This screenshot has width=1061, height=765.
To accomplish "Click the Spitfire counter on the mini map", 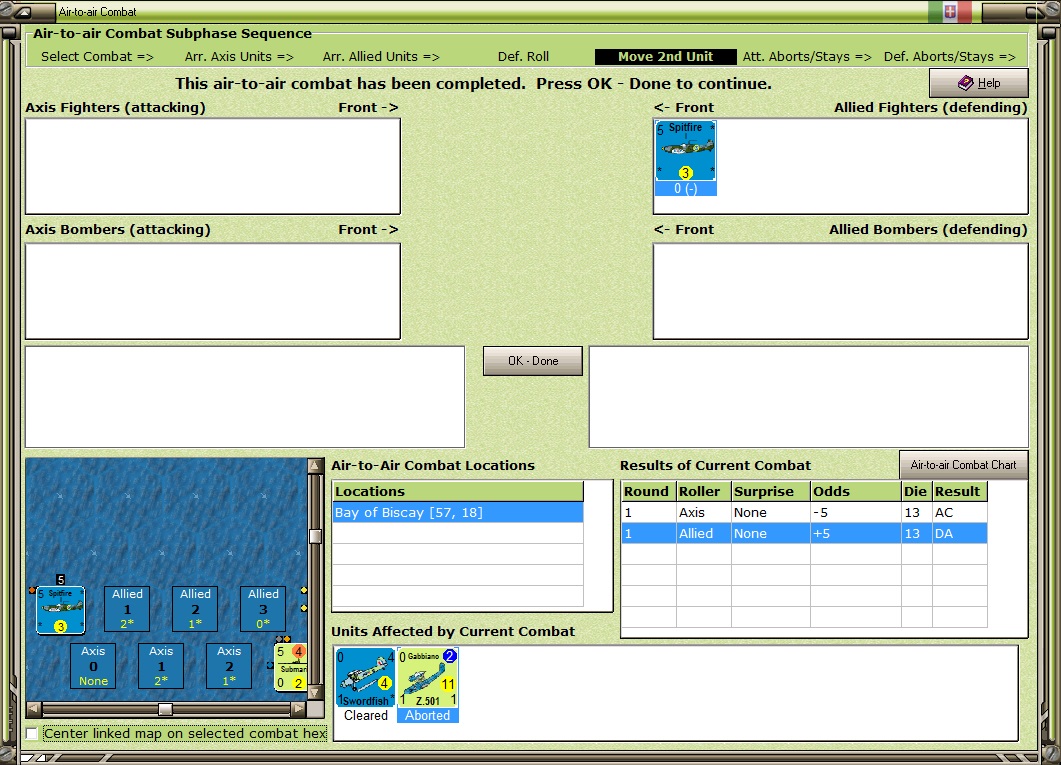I will pos(60,610).
